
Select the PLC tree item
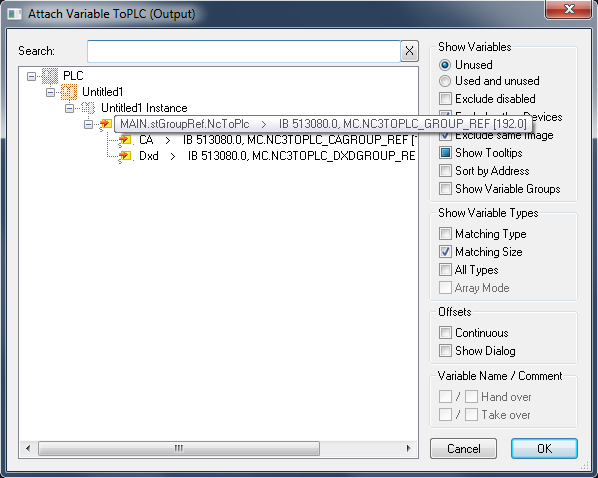[73, 76]
